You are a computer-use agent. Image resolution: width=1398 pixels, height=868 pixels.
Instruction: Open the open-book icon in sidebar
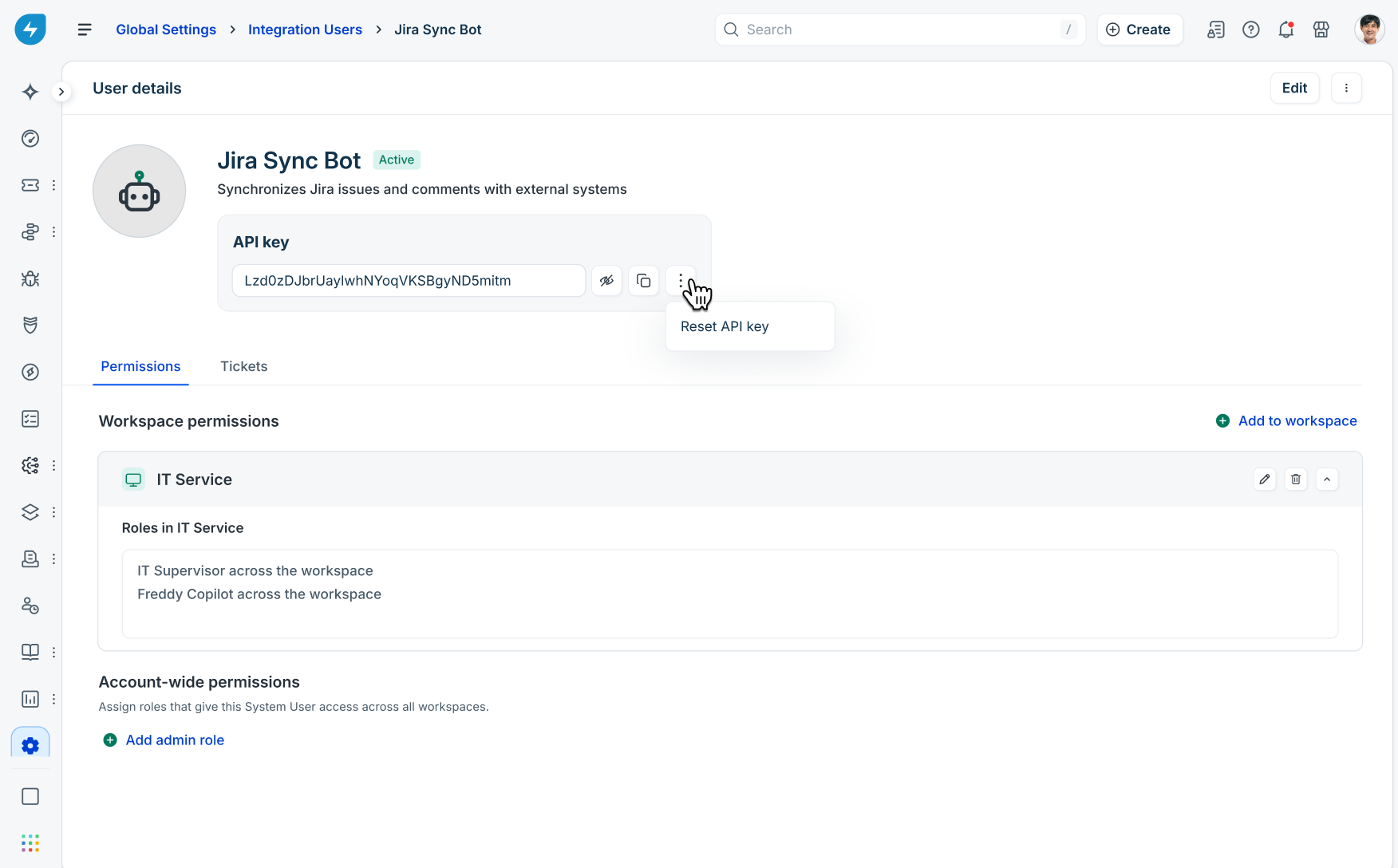click(x=30, y=652)
